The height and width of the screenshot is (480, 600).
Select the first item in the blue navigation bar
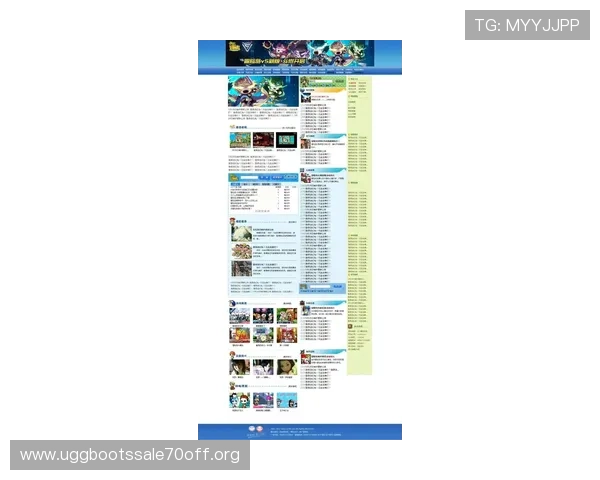[238, 71]
